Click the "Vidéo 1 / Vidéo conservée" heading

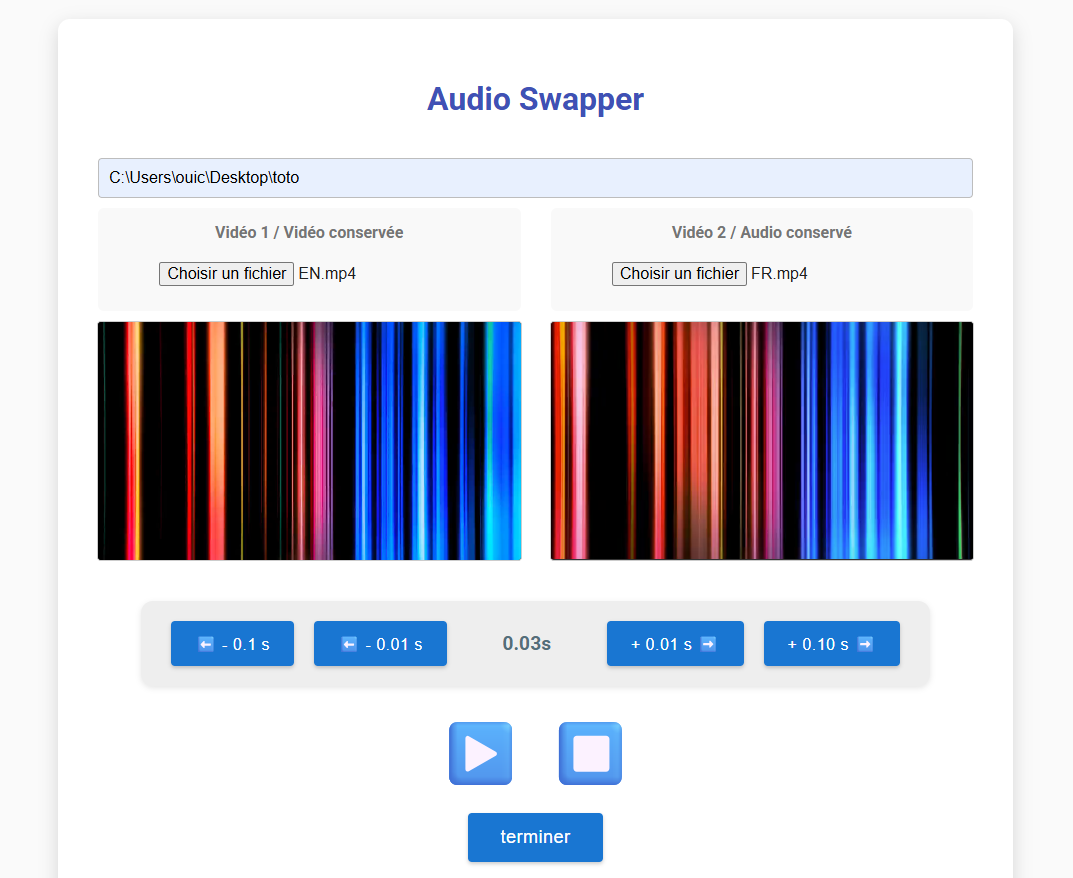(x=309, y=233)
